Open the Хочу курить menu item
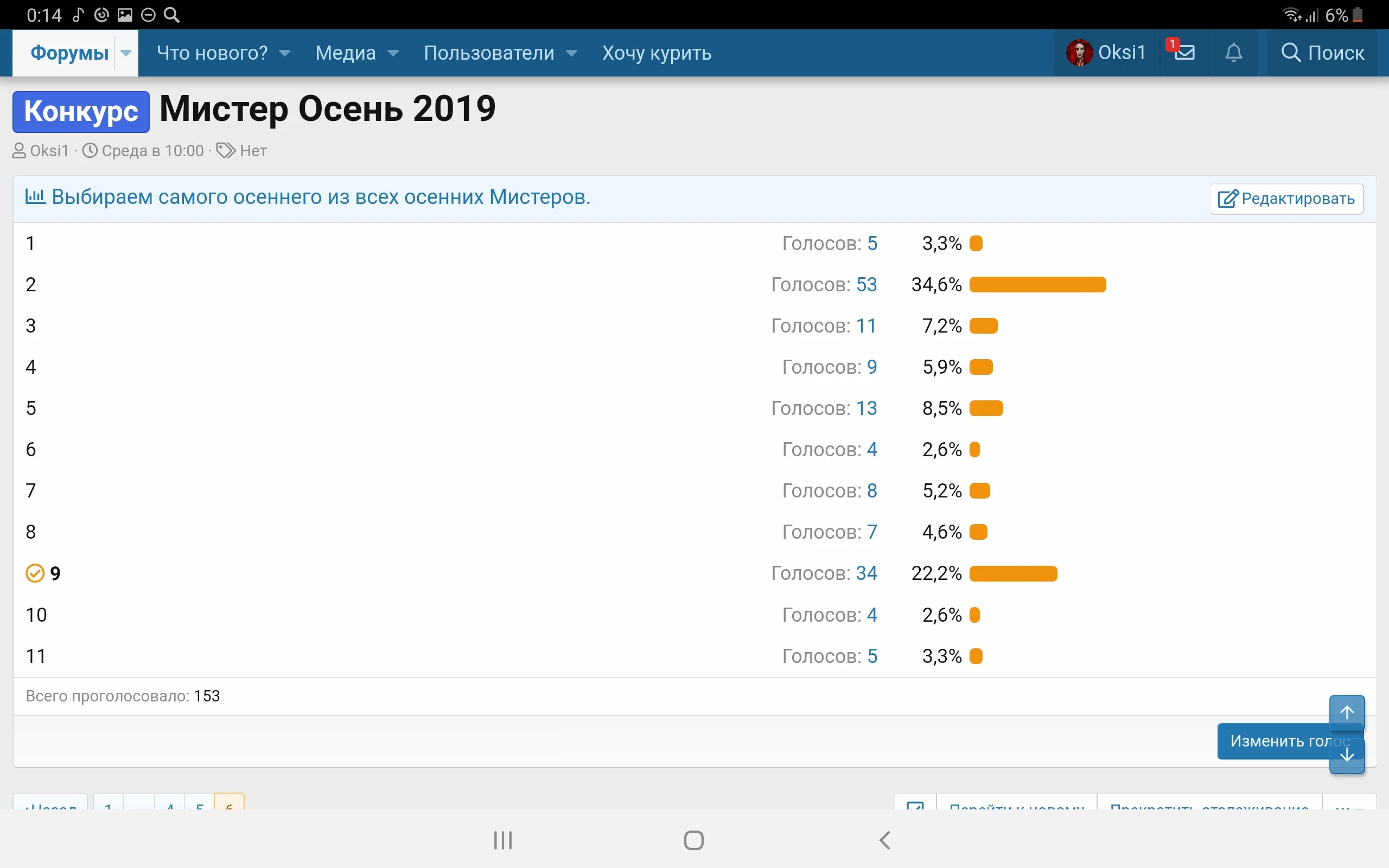Screen dimensions: 1389x868 [655, 52]
